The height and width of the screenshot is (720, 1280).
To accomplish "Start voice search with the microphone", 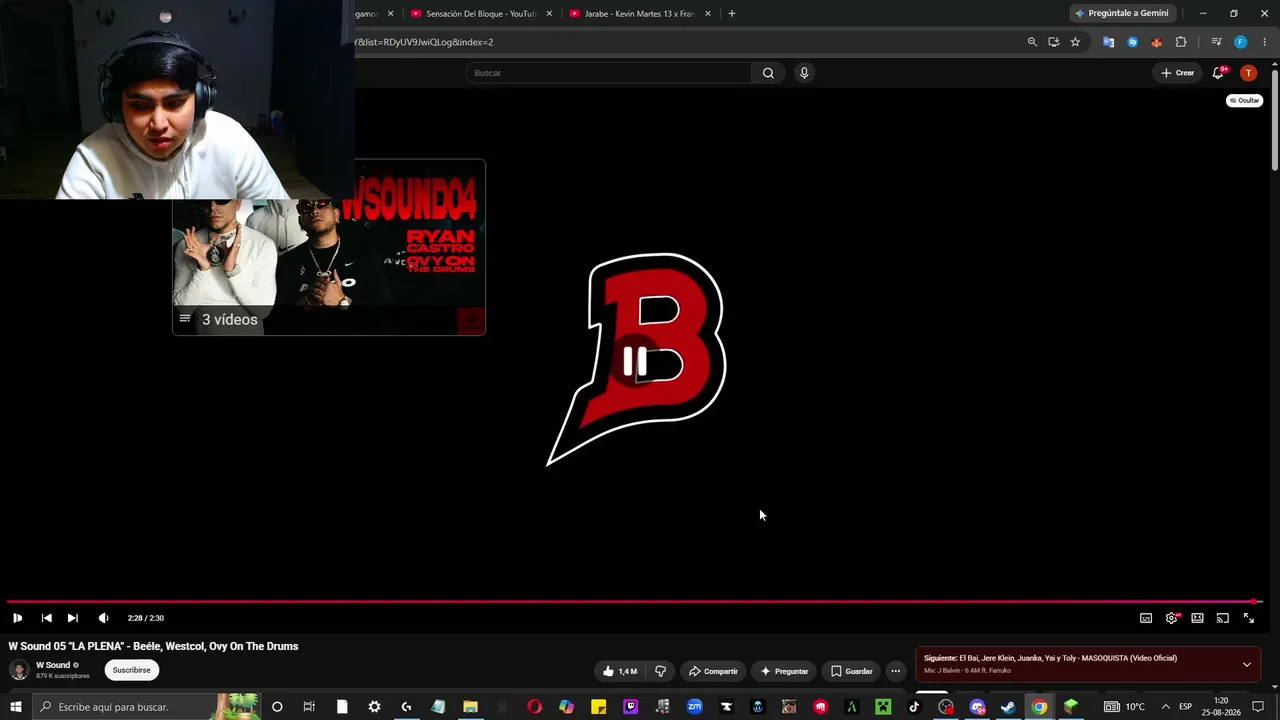I will (x=803, y=73).
